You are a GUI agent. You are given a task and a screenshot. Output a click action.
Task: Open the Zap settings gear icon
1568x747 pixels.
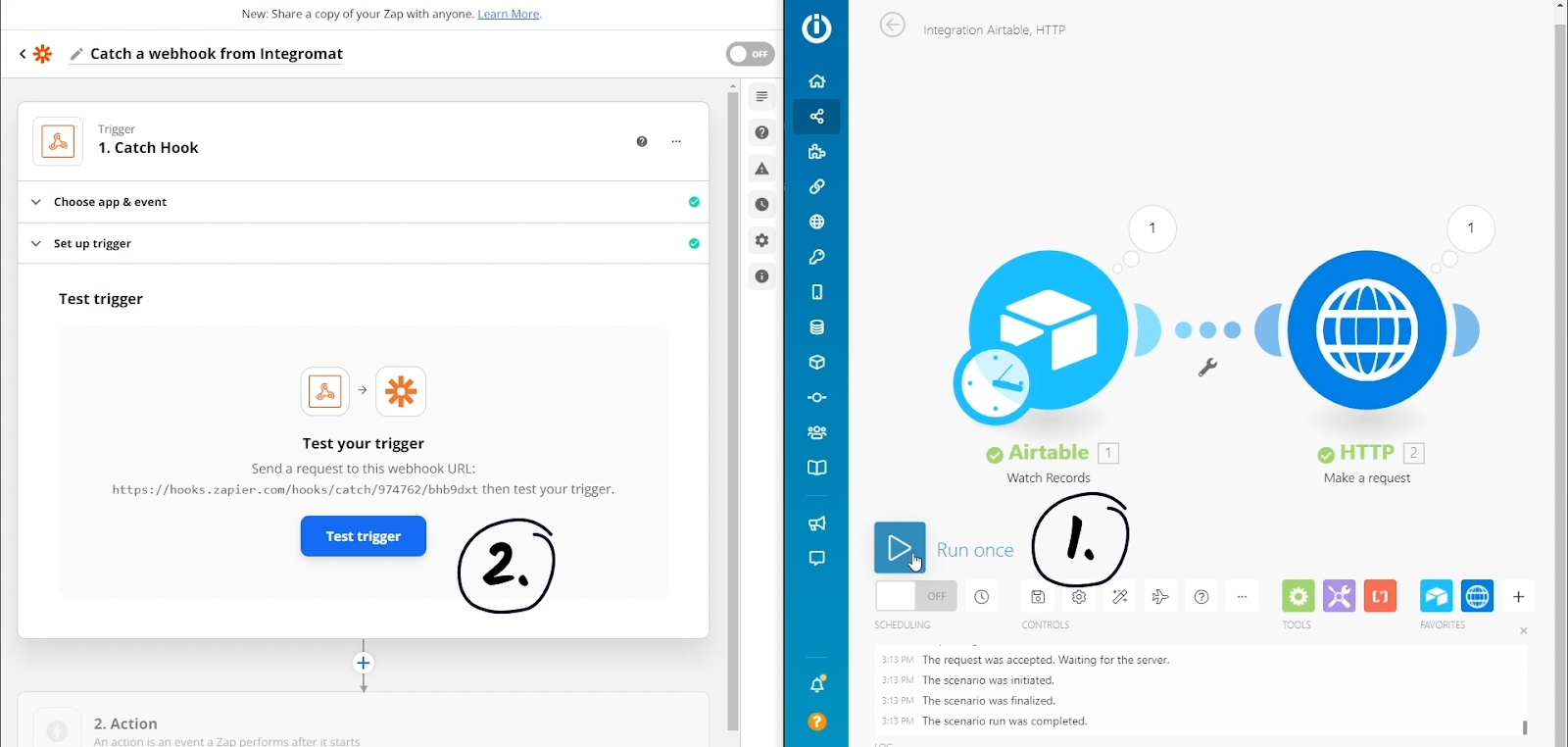pyautogui.click(x=761, y=240)
